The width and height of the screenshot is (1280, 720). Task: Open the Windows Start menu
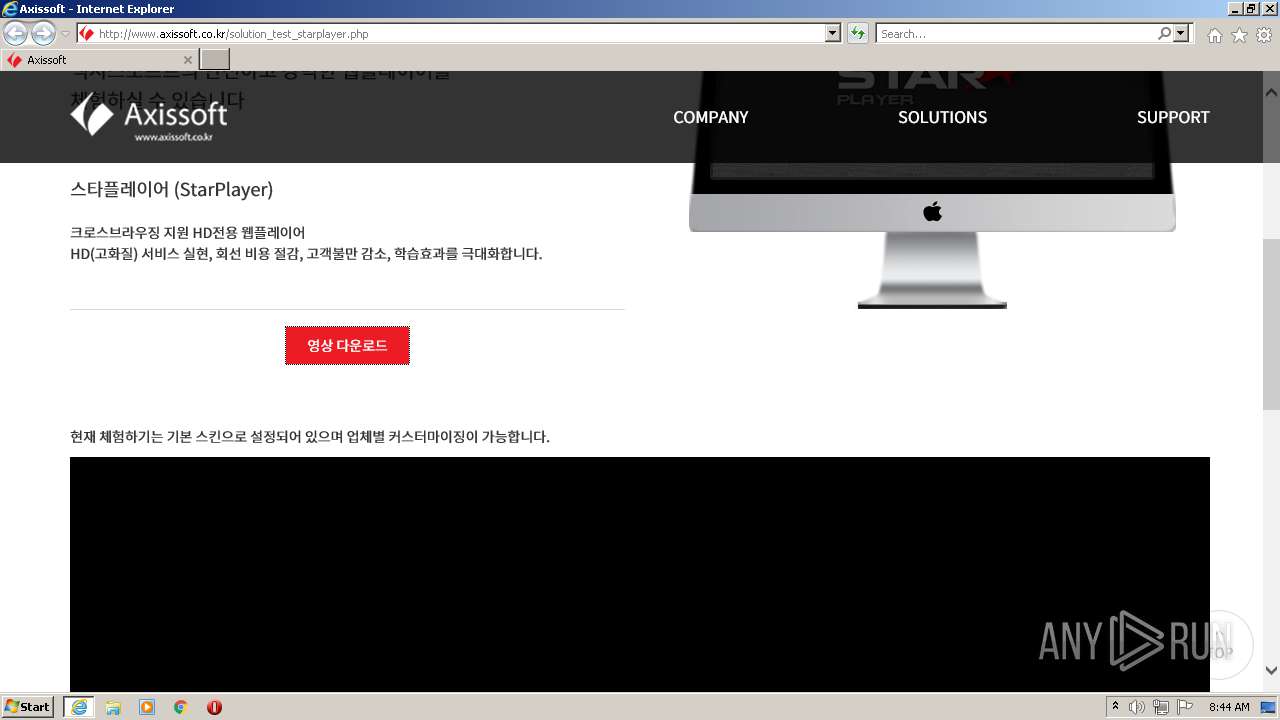coord(27,706)
